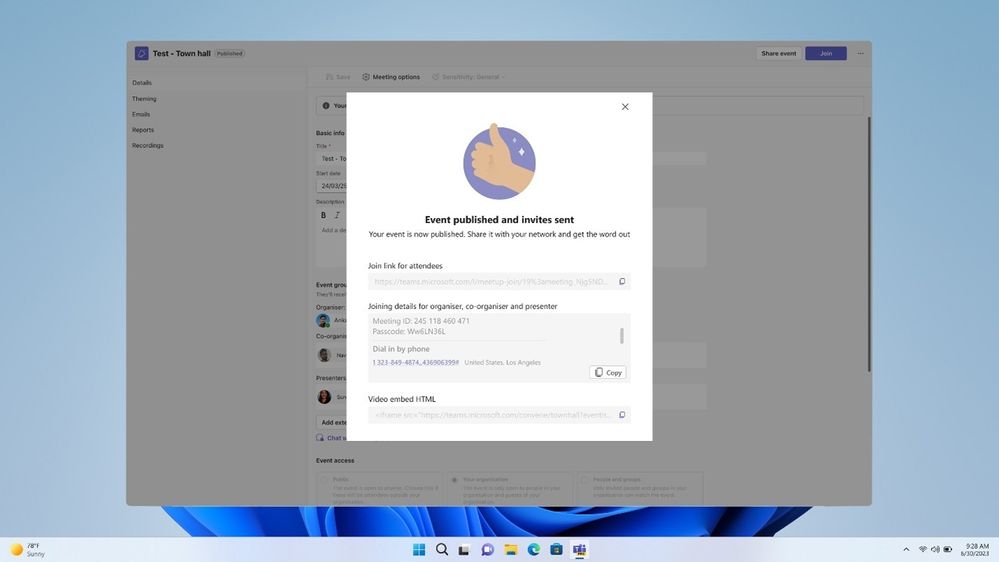
Task: Open the Chat app on taskbar
Action: point(487,549)
